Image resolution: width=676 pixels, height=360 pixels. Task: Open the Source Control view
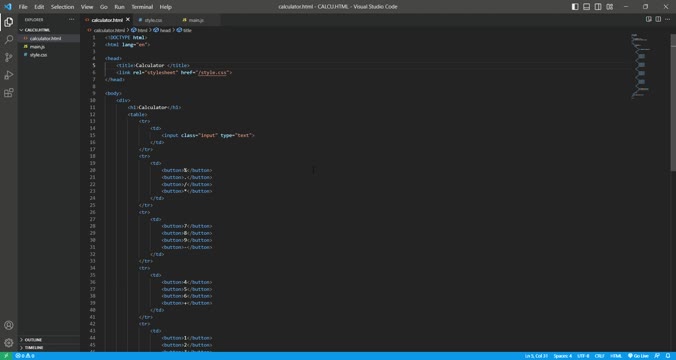coord(9,57)
